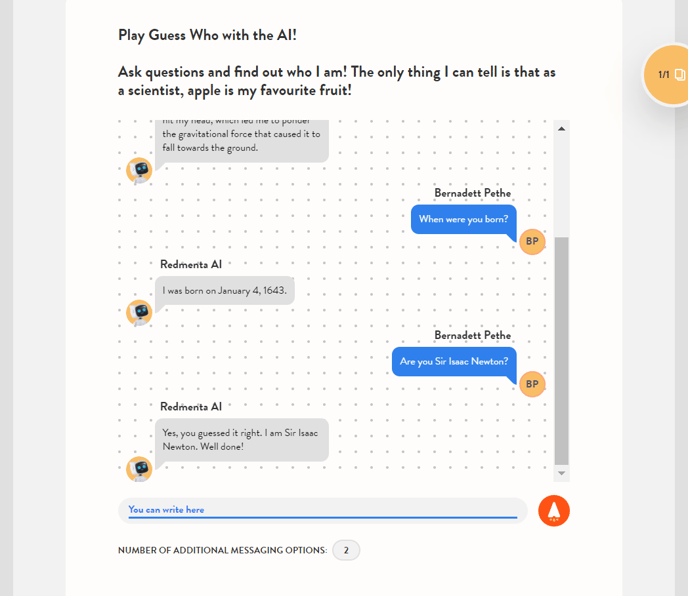
Task: Click robot avatar beside the gravitational force message
Action: point(139,170)
